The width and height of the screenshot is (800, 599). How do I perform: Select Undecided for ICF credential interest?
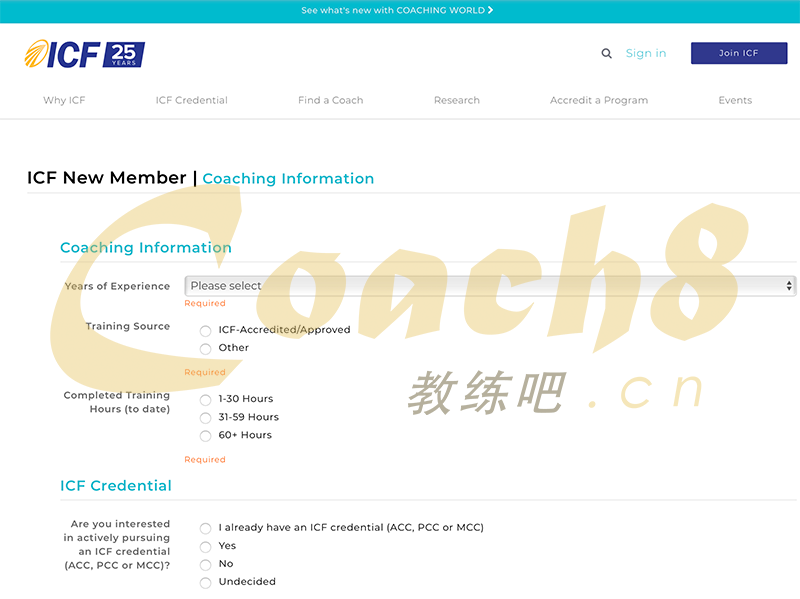(206, 583)
